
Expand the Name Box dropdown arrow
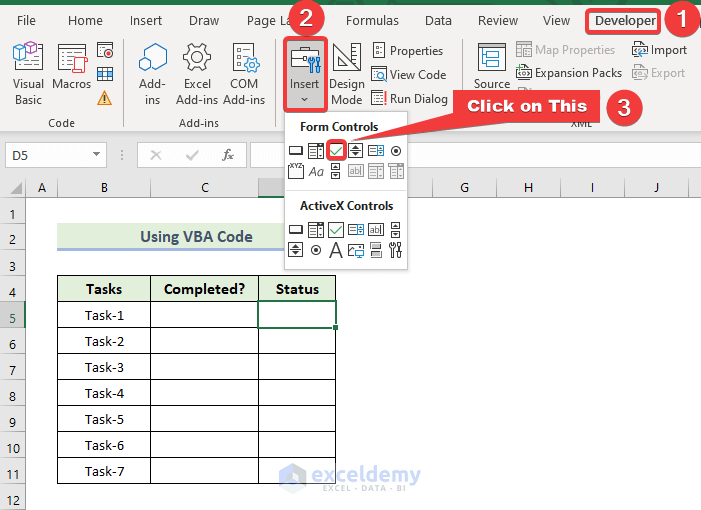point(96,155)
